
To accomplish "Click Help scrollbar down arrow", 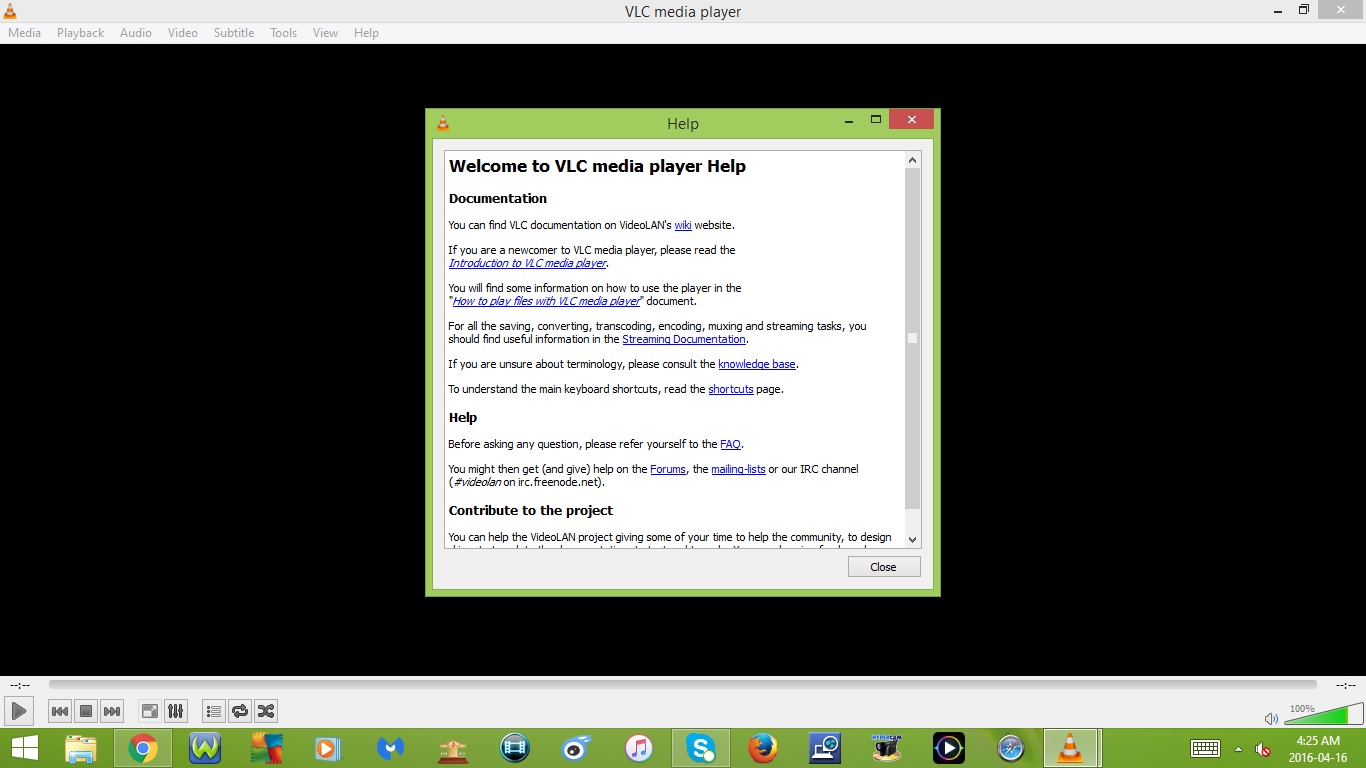I will click(x=912, y=539).
